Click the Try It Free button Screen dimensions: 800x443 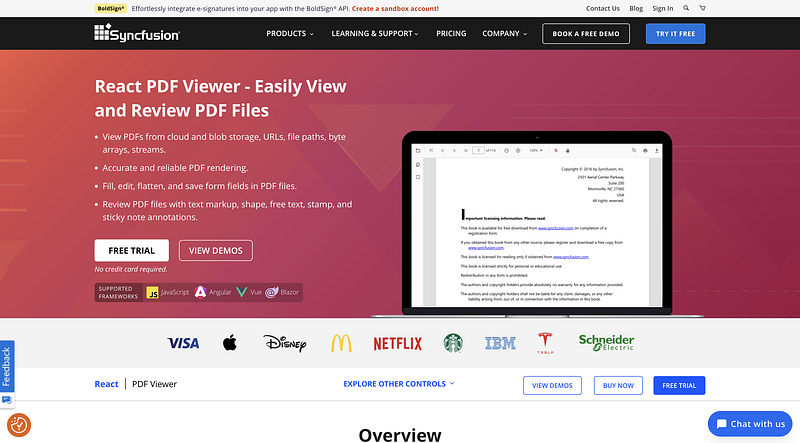(676, 34)
